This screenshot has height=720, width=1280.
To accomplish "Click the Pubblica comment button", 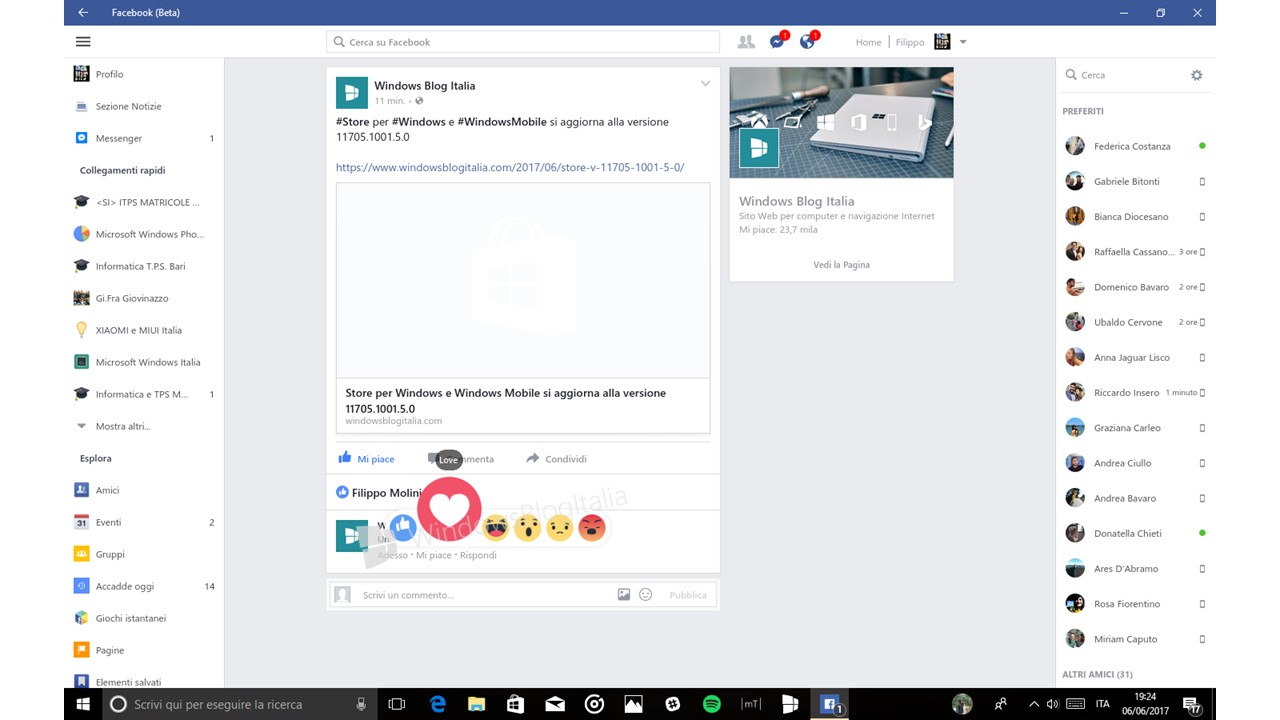I will [x=688, y=595].
